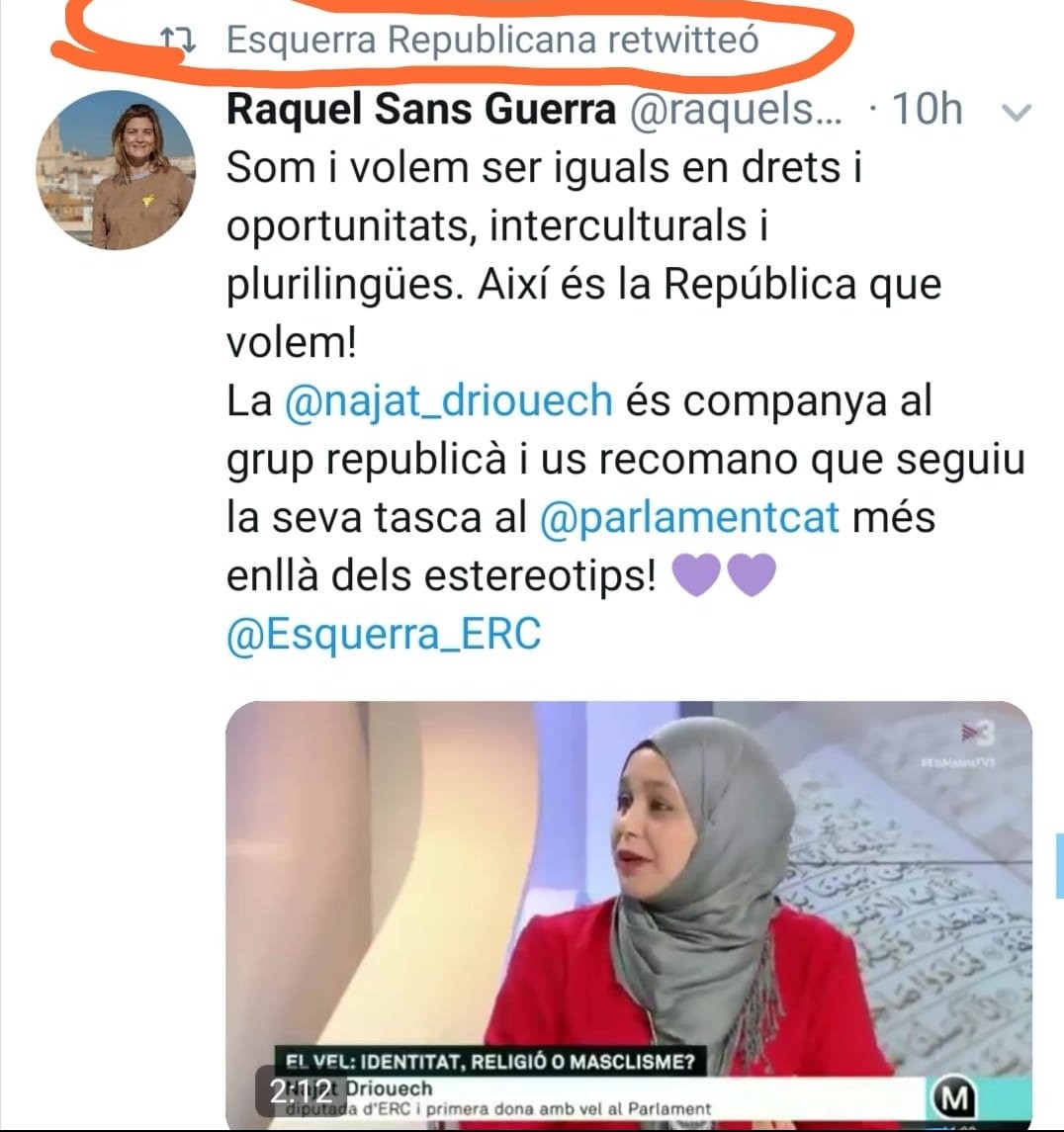
Task: Click the EL VEL: IDENTITAT headline banner
Action: pyautogui.click(x=489, y=1061)
